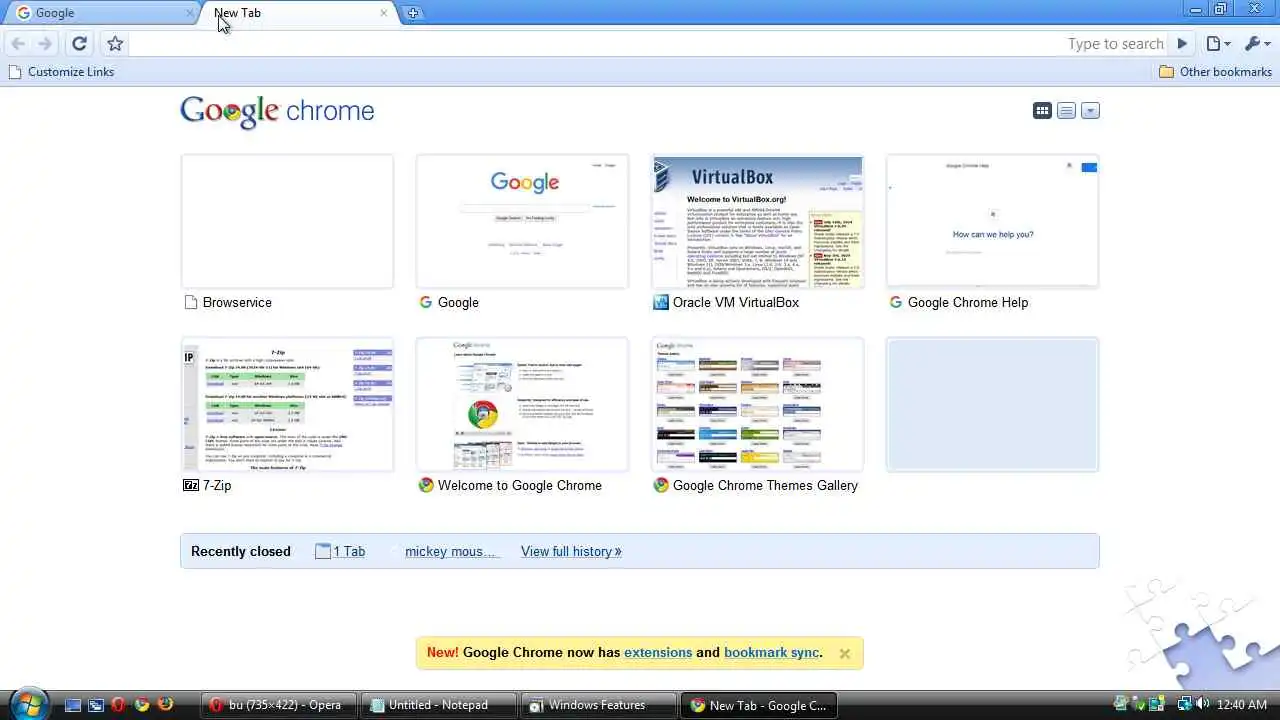Dismiss the yellow New notification bar
The image size is (1280, 720).
click(x=845, y=653)
